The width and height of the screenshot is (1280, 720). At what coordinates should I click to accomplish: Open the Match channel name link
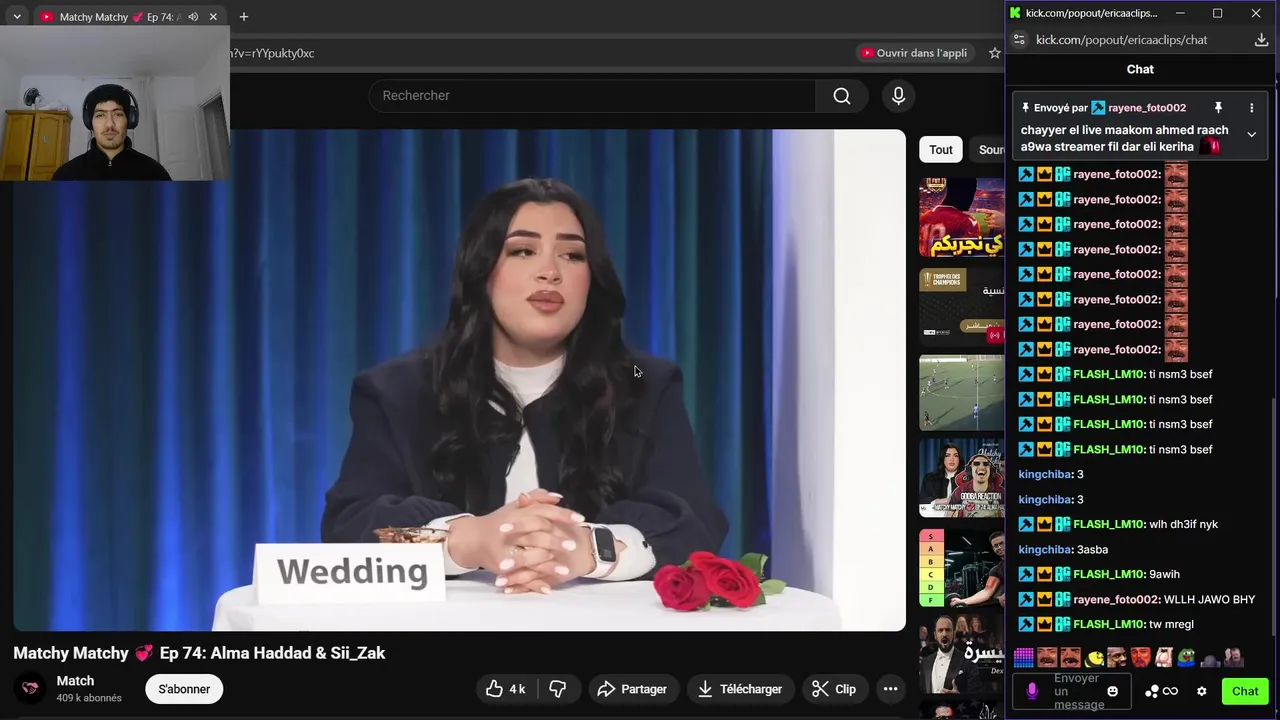(75, 681)
